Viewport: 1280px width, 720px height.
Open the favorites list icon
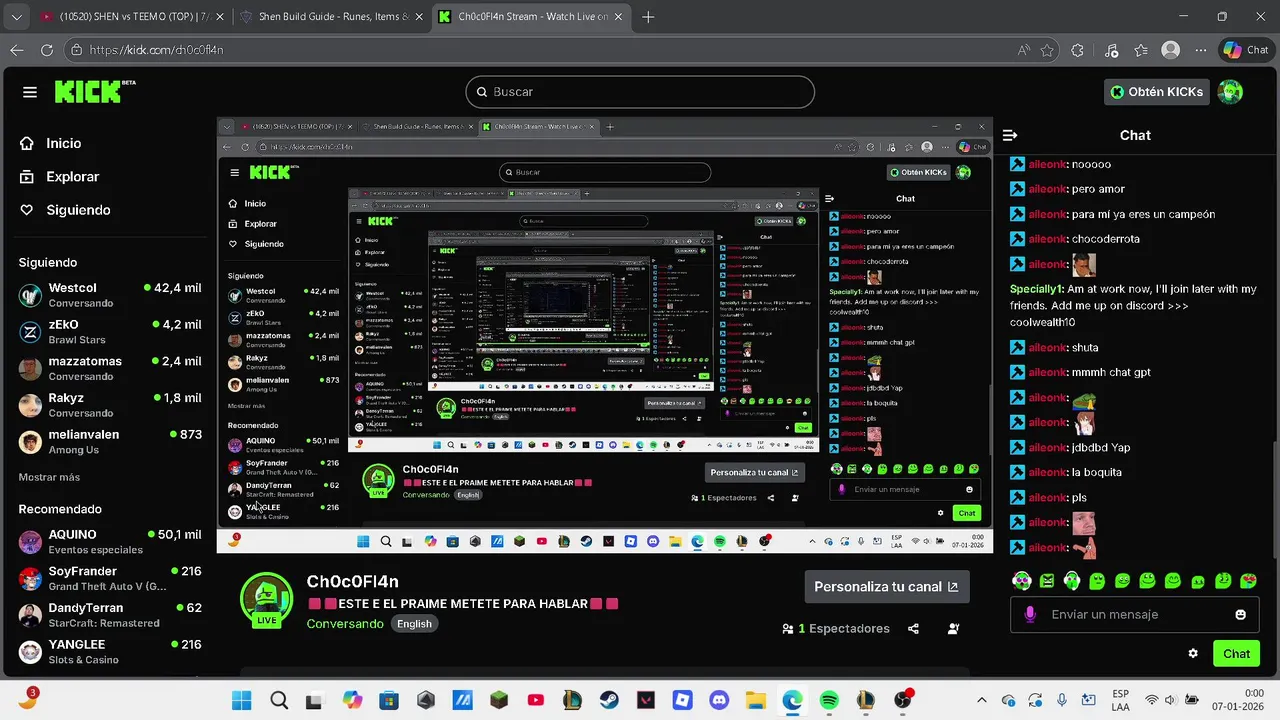click(1141, 50)
